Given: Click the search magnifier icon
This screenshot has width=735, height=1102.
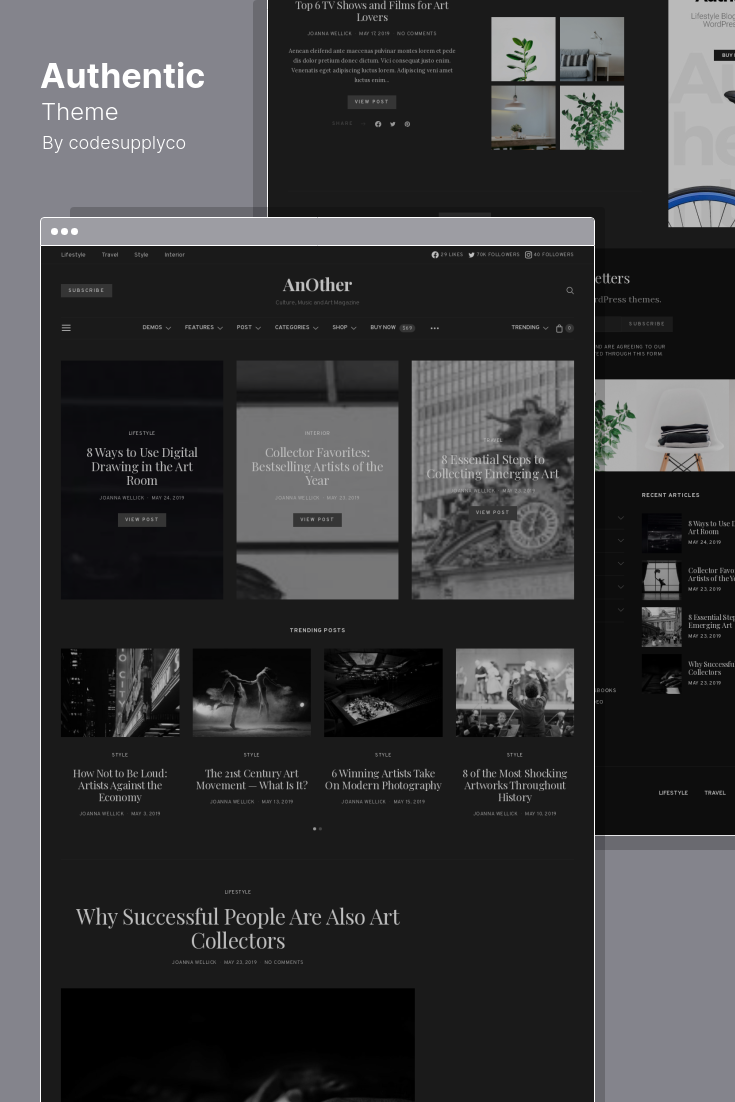Looking at the screenshot, I should tap(570, 290).
